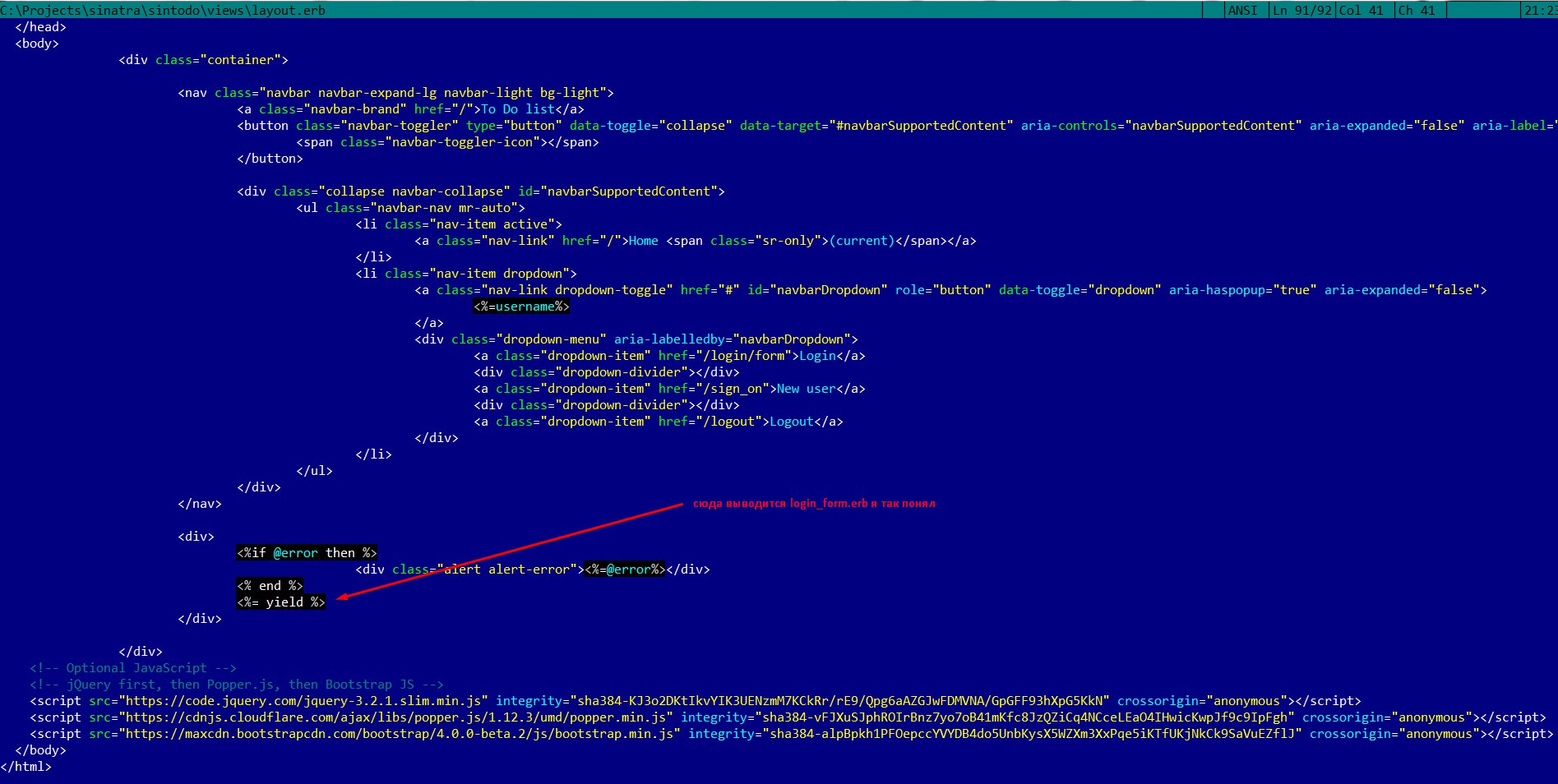Click the "nav-item active" li class
Screen dimensions: 1558x784
tap(492, 224)
